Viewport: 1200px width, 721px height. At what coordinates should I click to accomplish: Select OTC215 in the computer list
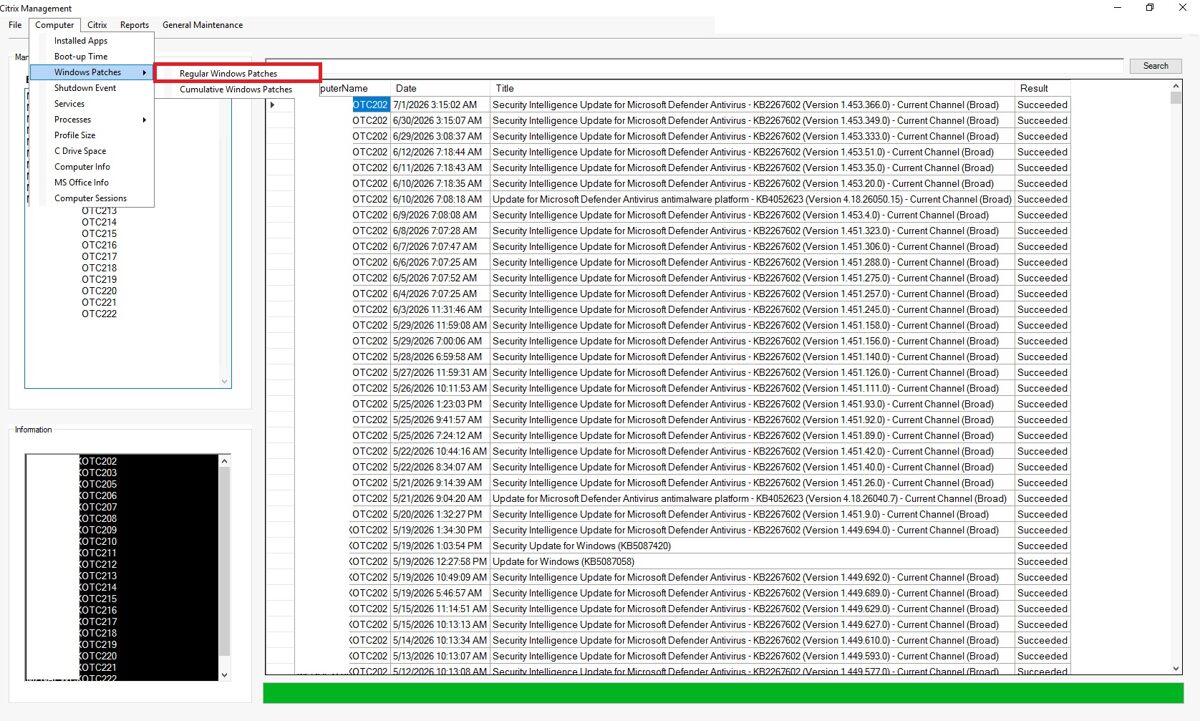click(99, 234)
